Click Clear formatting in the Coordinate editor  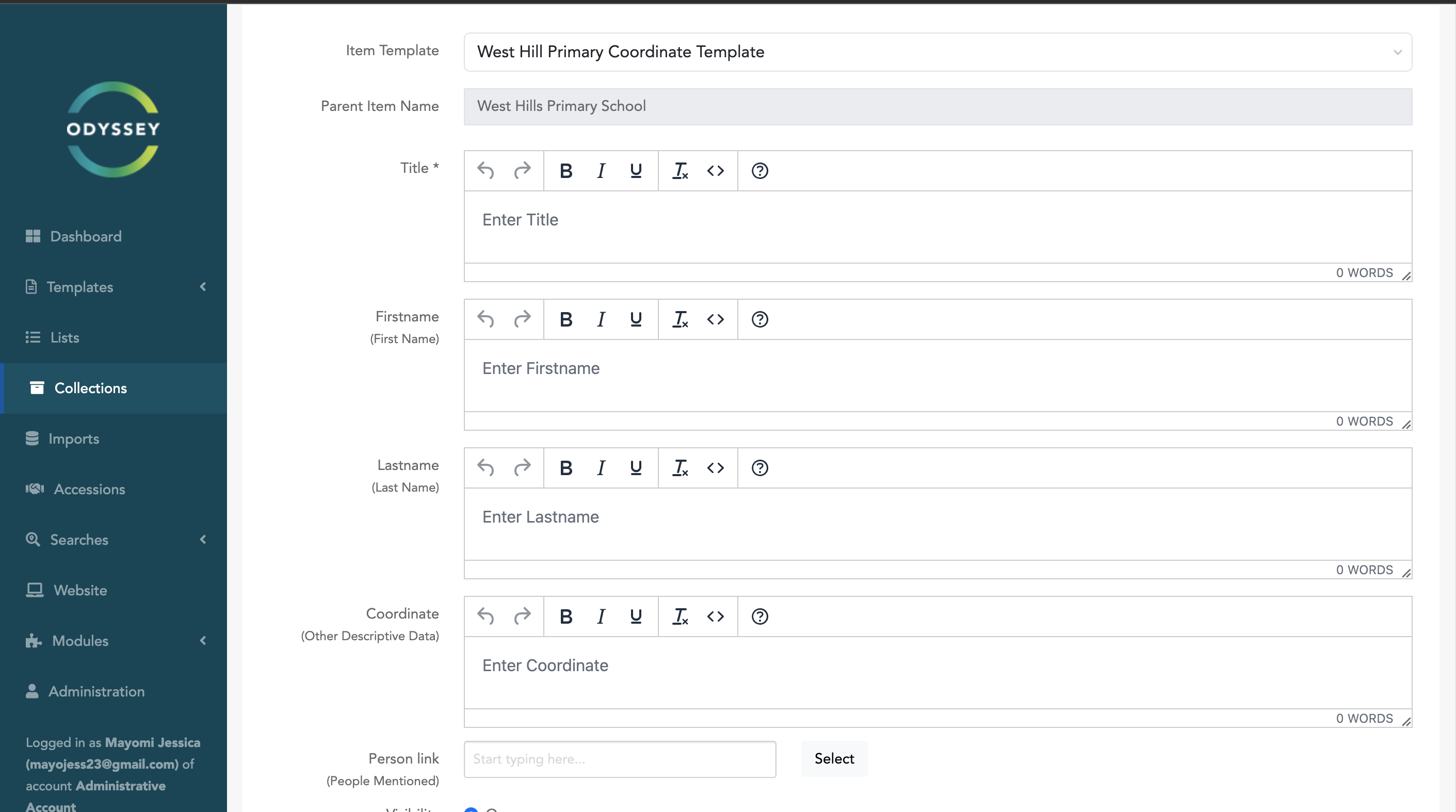point(680,616)
